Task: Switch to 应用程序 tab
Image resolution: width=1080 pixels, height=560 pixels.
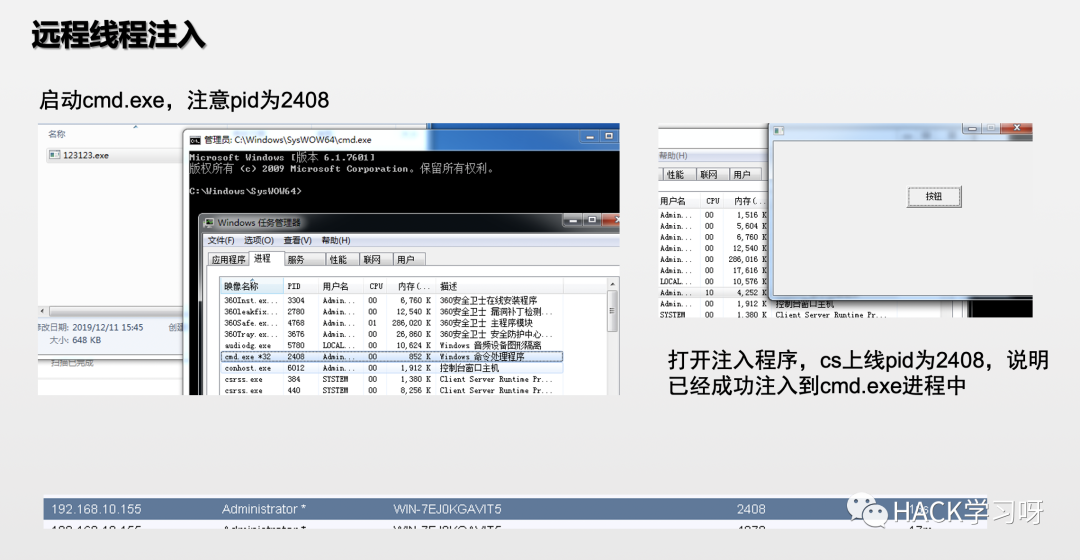Action: pyautogui.click(x=228, y=260)
